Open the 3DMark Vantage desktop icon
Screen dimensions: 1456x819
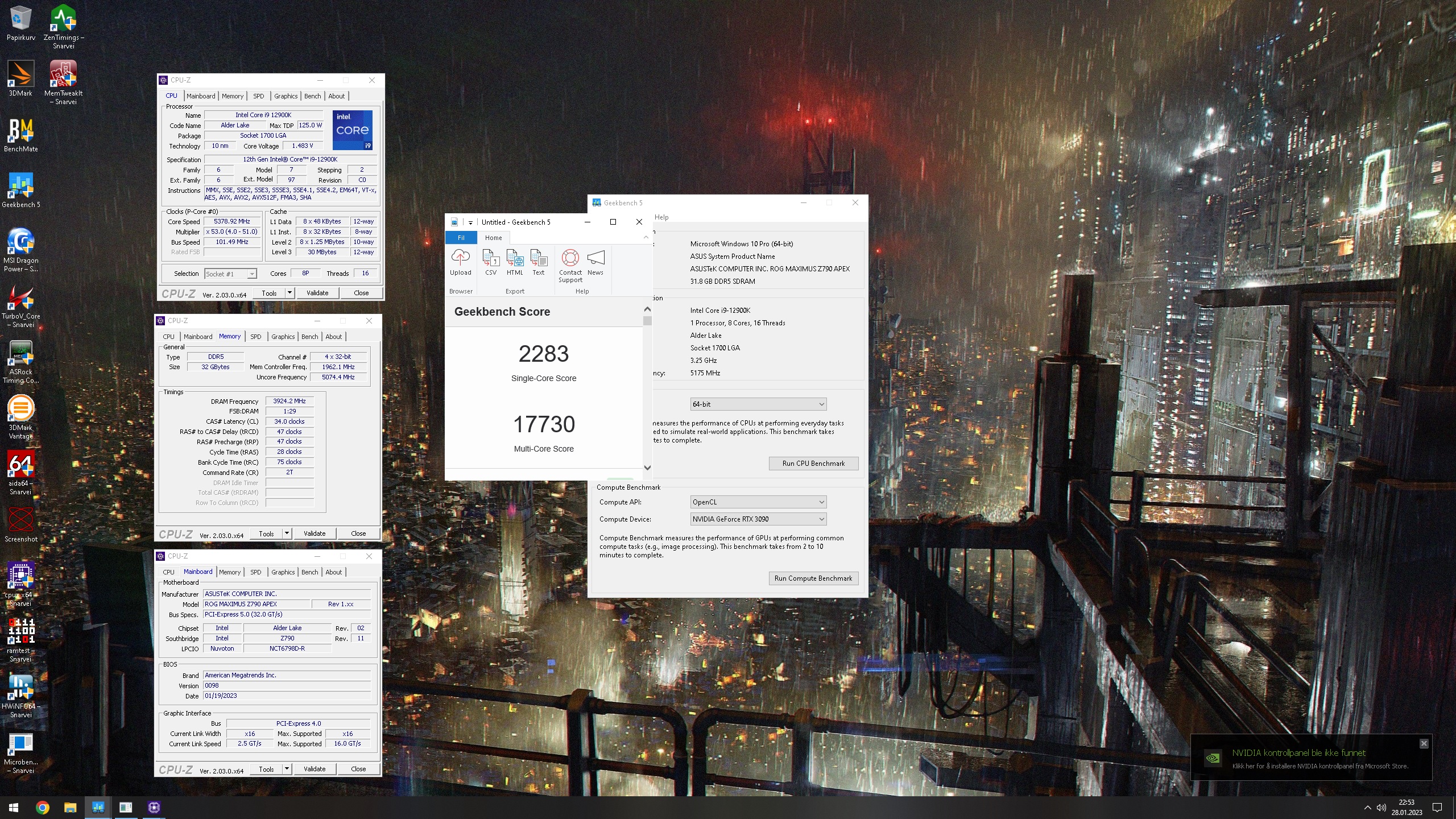(x=21, y=417)
